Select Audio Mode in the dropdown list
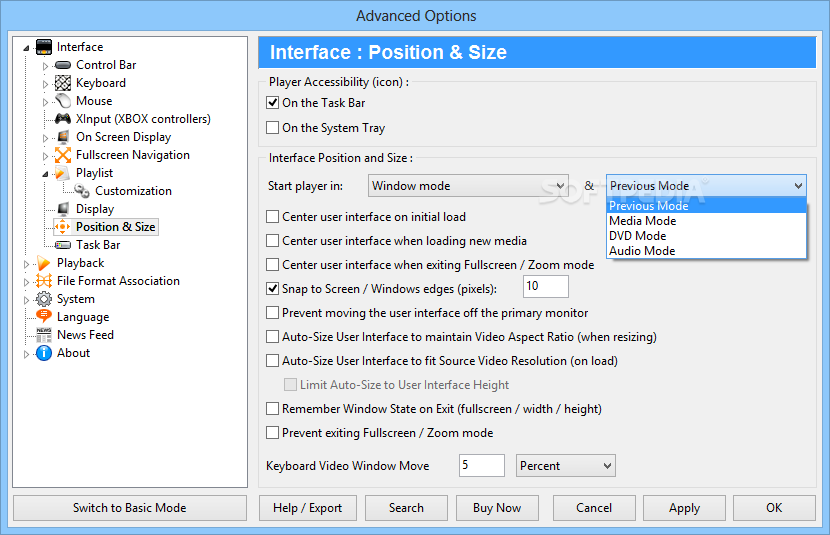The image size is (830, 535). pos(641,251)
